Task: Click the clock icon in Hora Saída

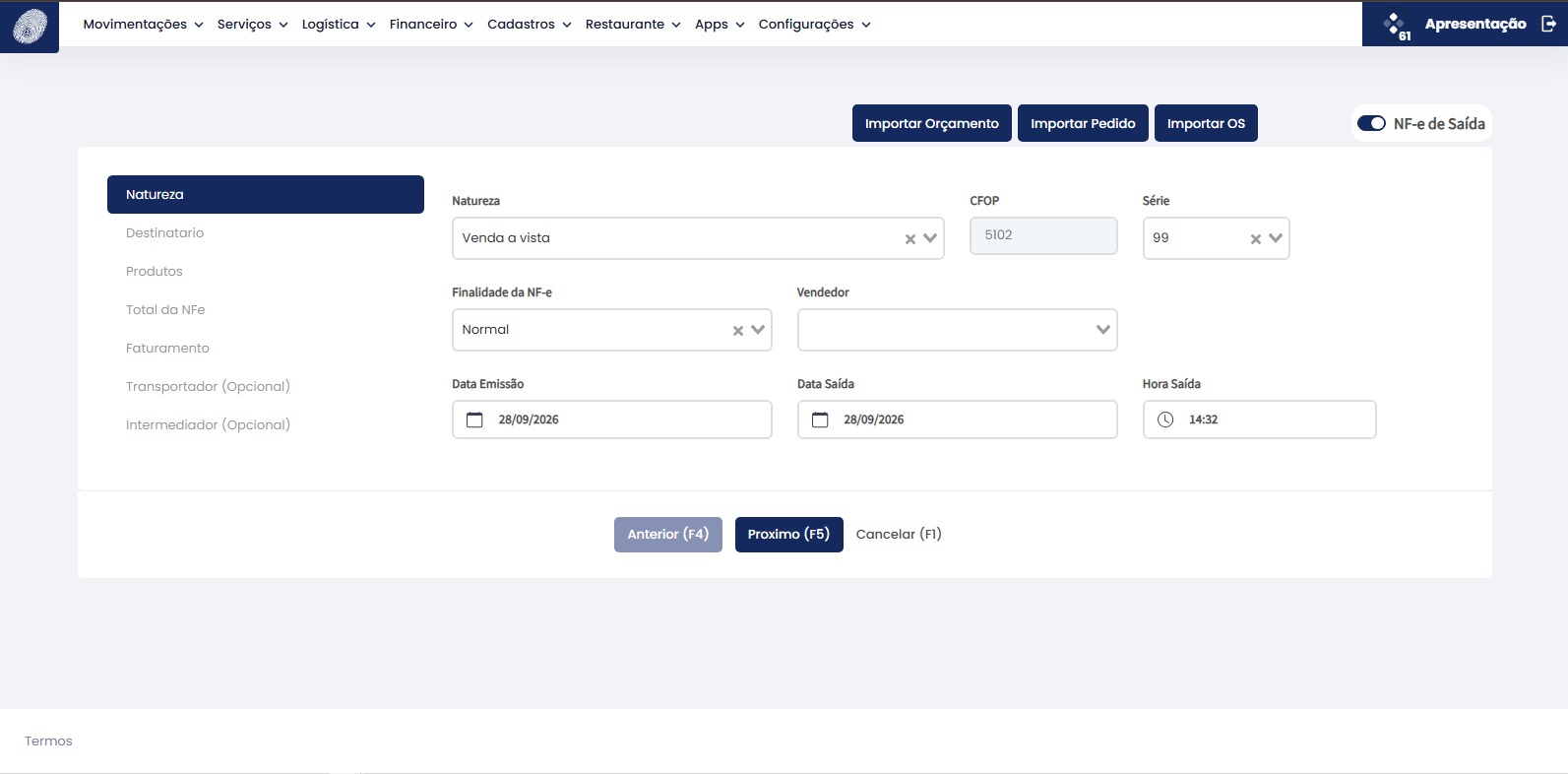Action: click(1165, 419)
